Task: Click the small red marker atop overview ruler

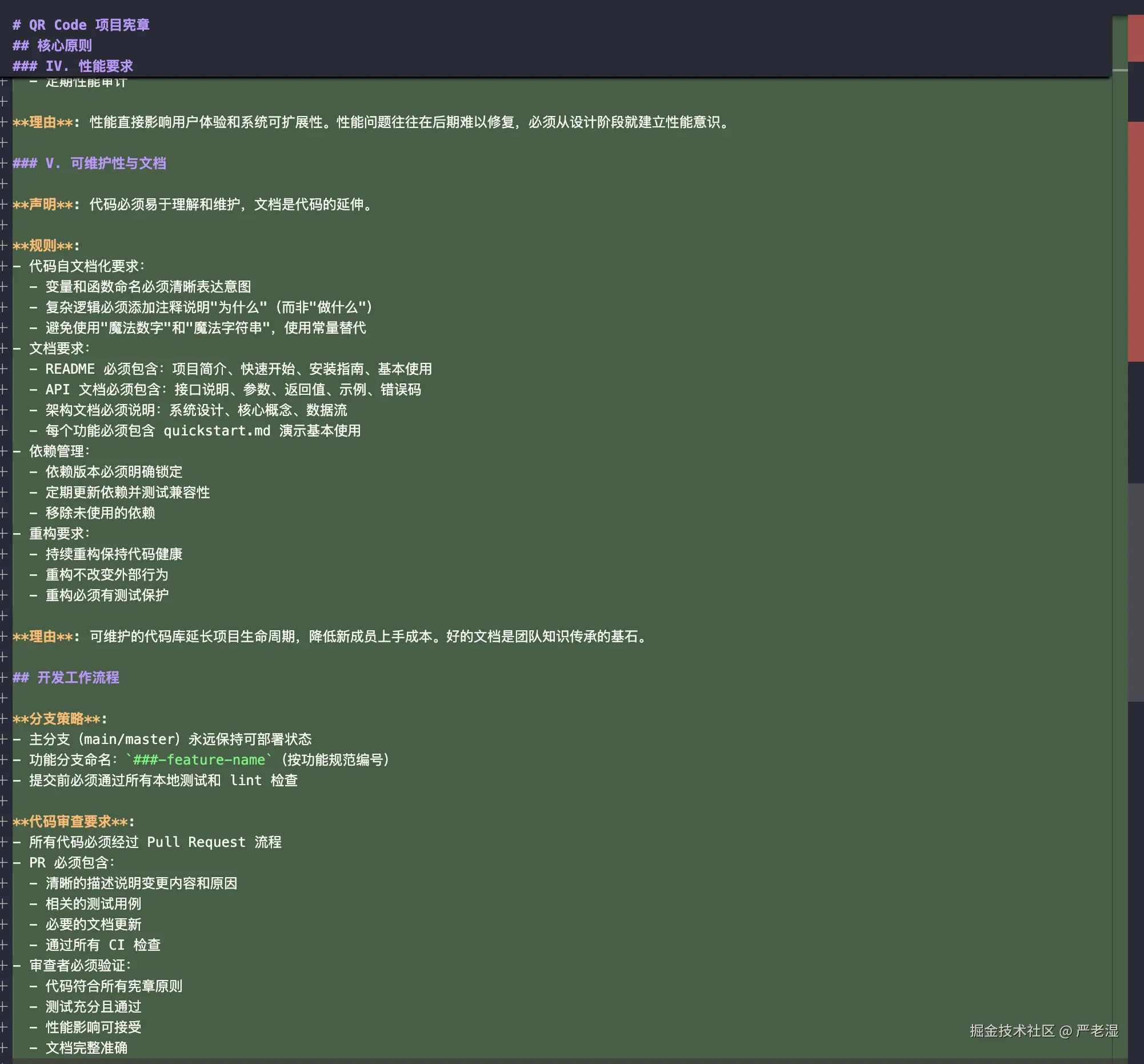Action: tap(1135, 38)
